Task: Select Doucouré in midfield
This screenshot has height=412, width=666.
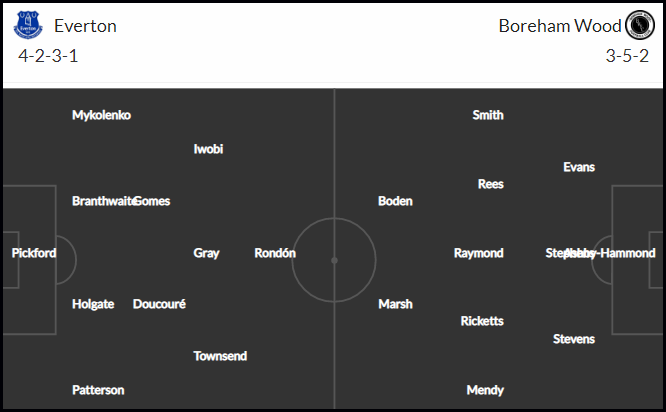Action: 159,304
